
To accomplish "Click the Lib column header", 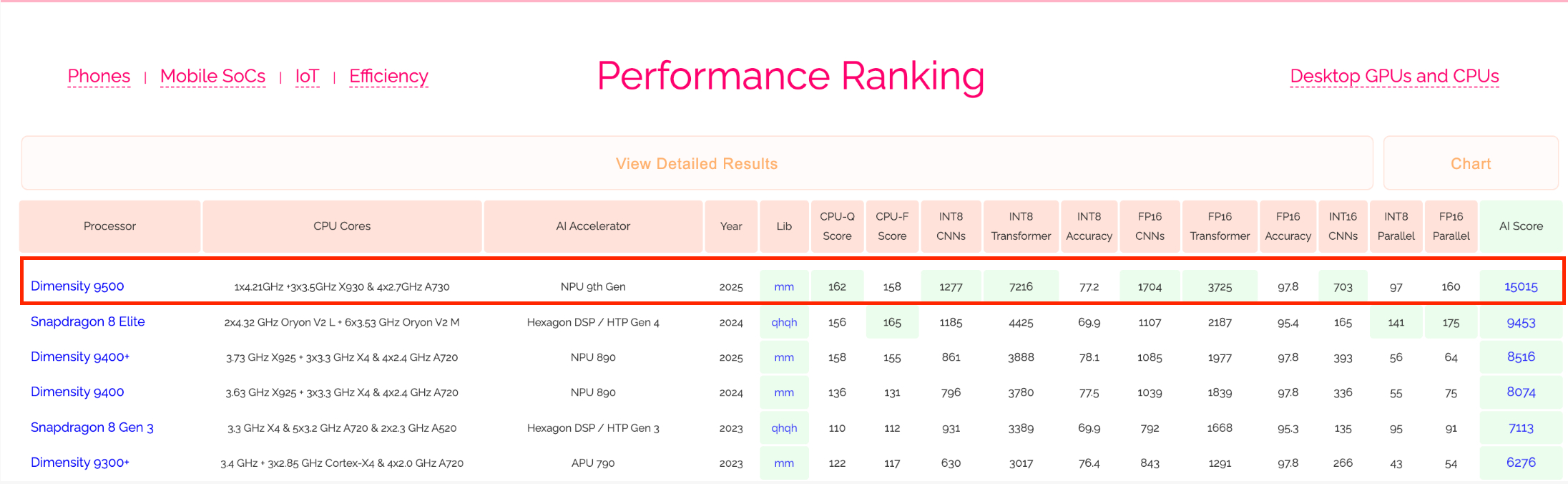I will (x=784, y=226).
